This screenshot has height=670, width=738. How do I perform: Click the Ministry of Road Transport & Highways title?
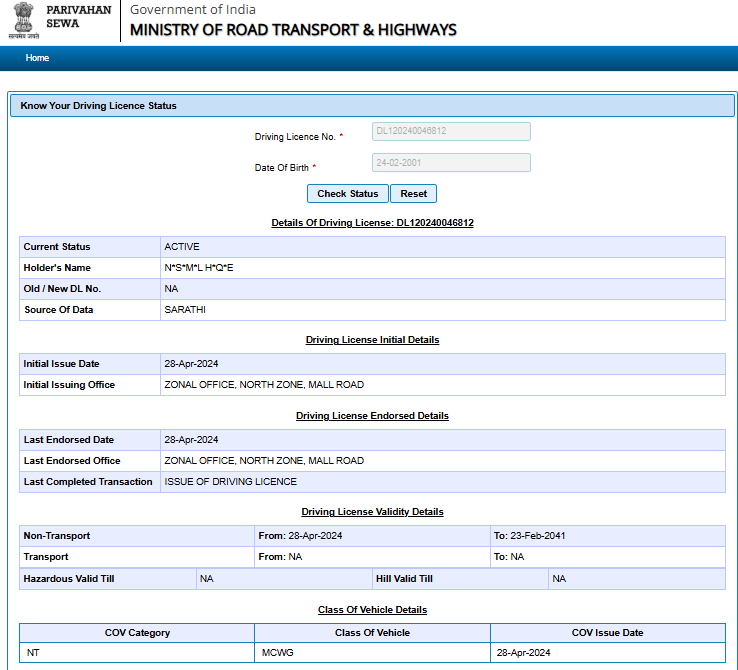(293, 30)
